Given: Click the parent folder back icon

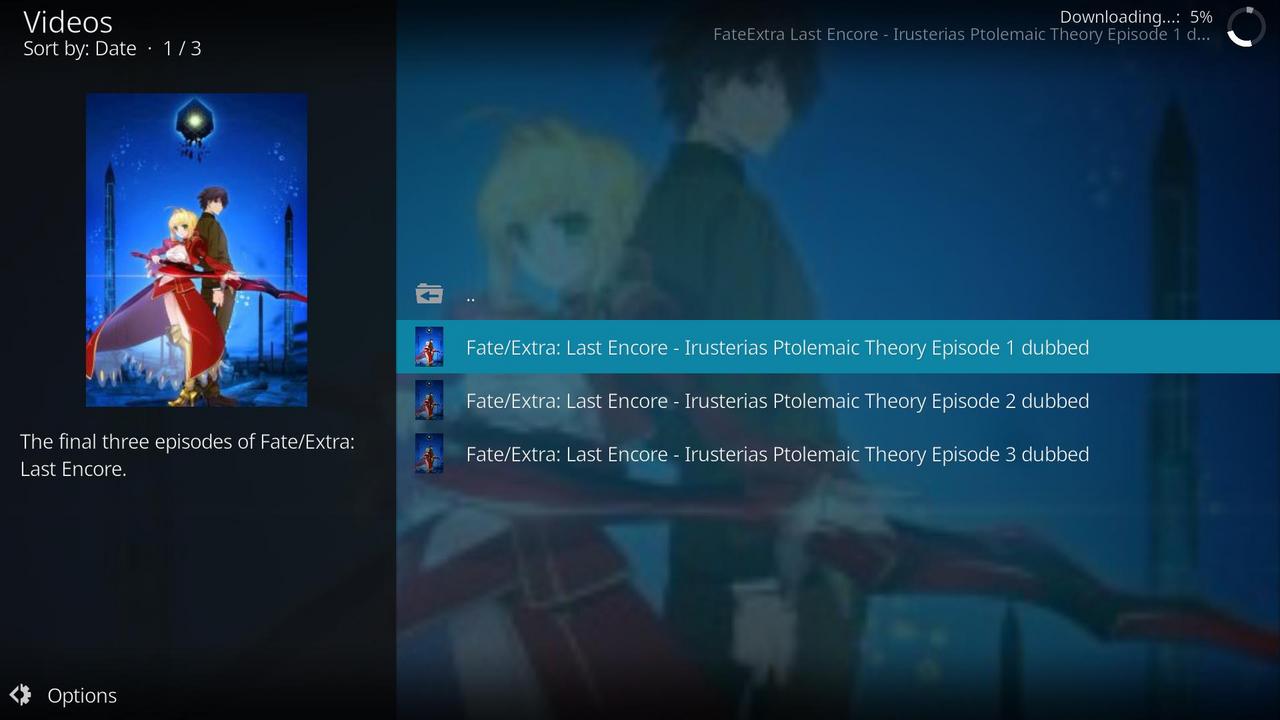Looking at the screenshot, I should [429, 294].
